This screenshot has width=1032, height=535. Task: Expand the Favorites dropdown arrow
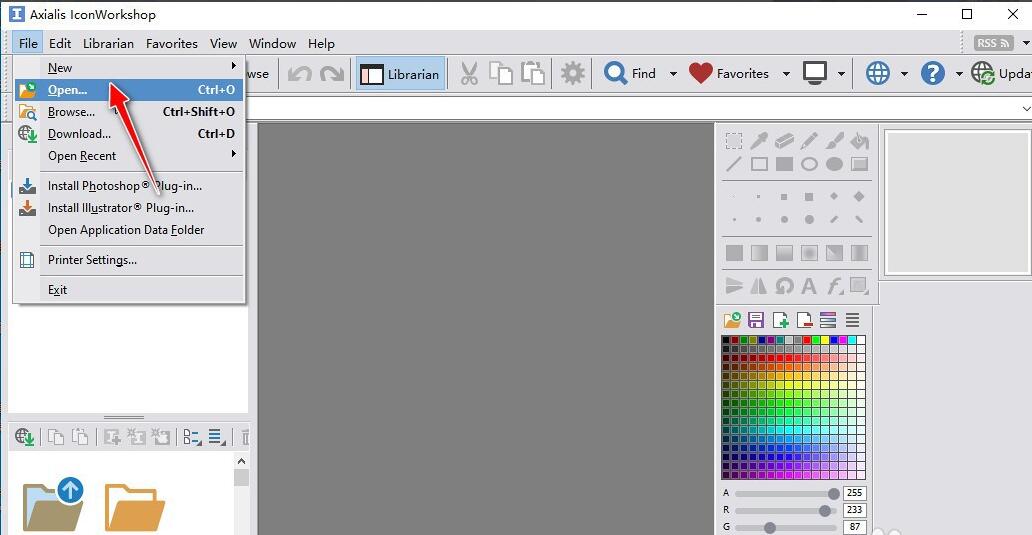786,74
